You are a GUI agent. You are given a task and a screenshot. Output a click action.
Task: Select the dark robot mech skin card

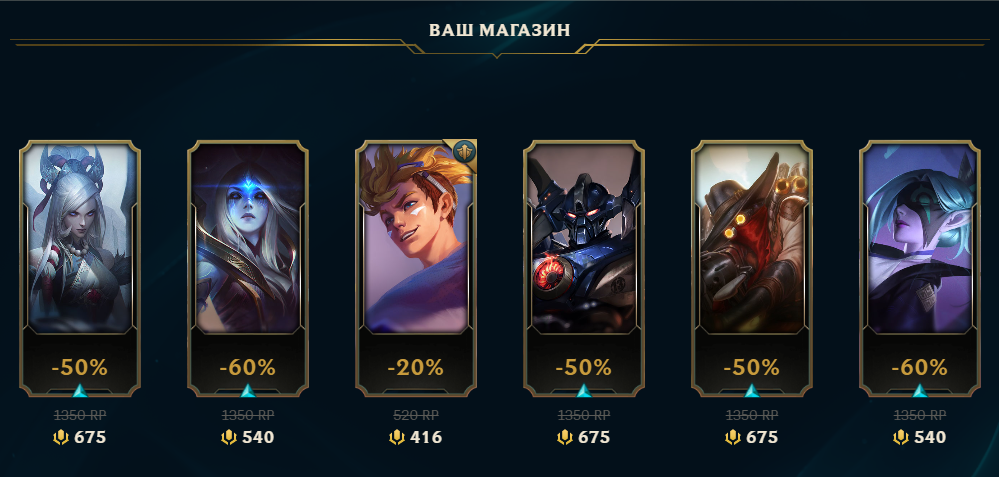584,268
